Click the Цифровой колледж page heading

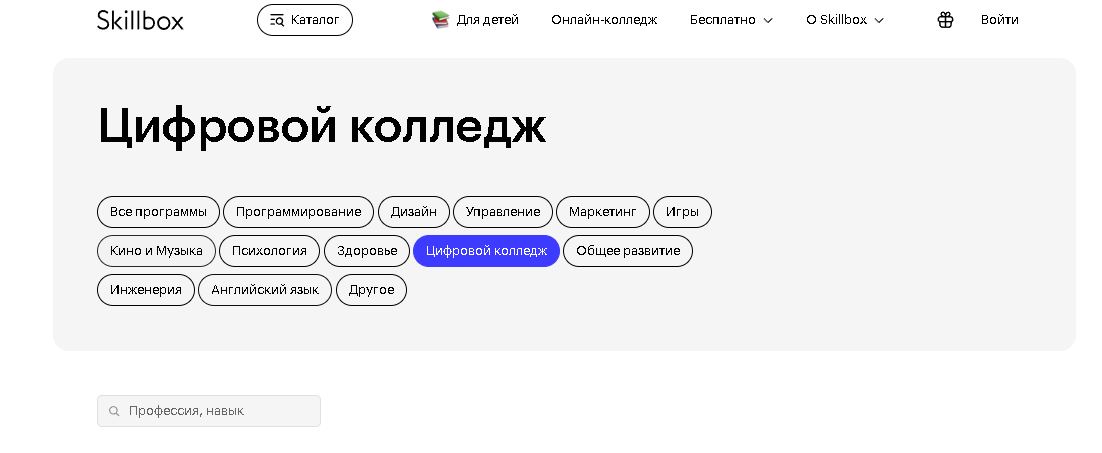(321, 126)
